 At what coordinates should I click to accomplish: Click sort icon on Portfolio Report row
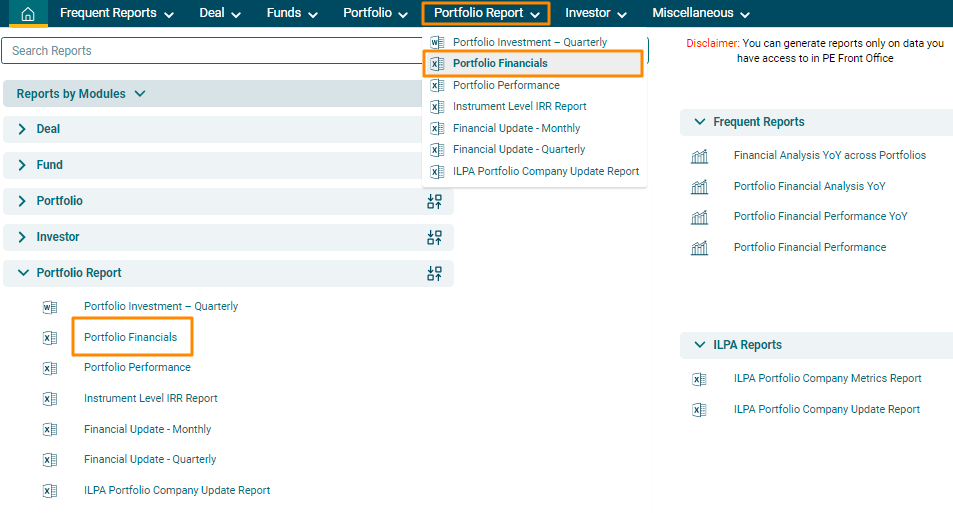434,273
